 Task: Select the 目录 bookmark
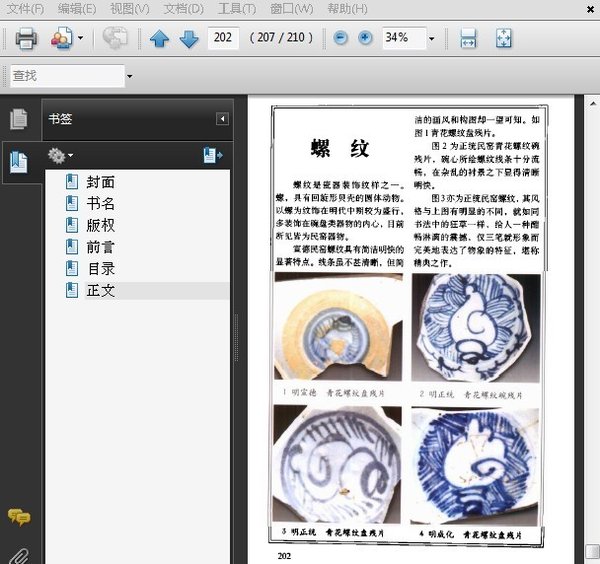(x=100, y=269)
